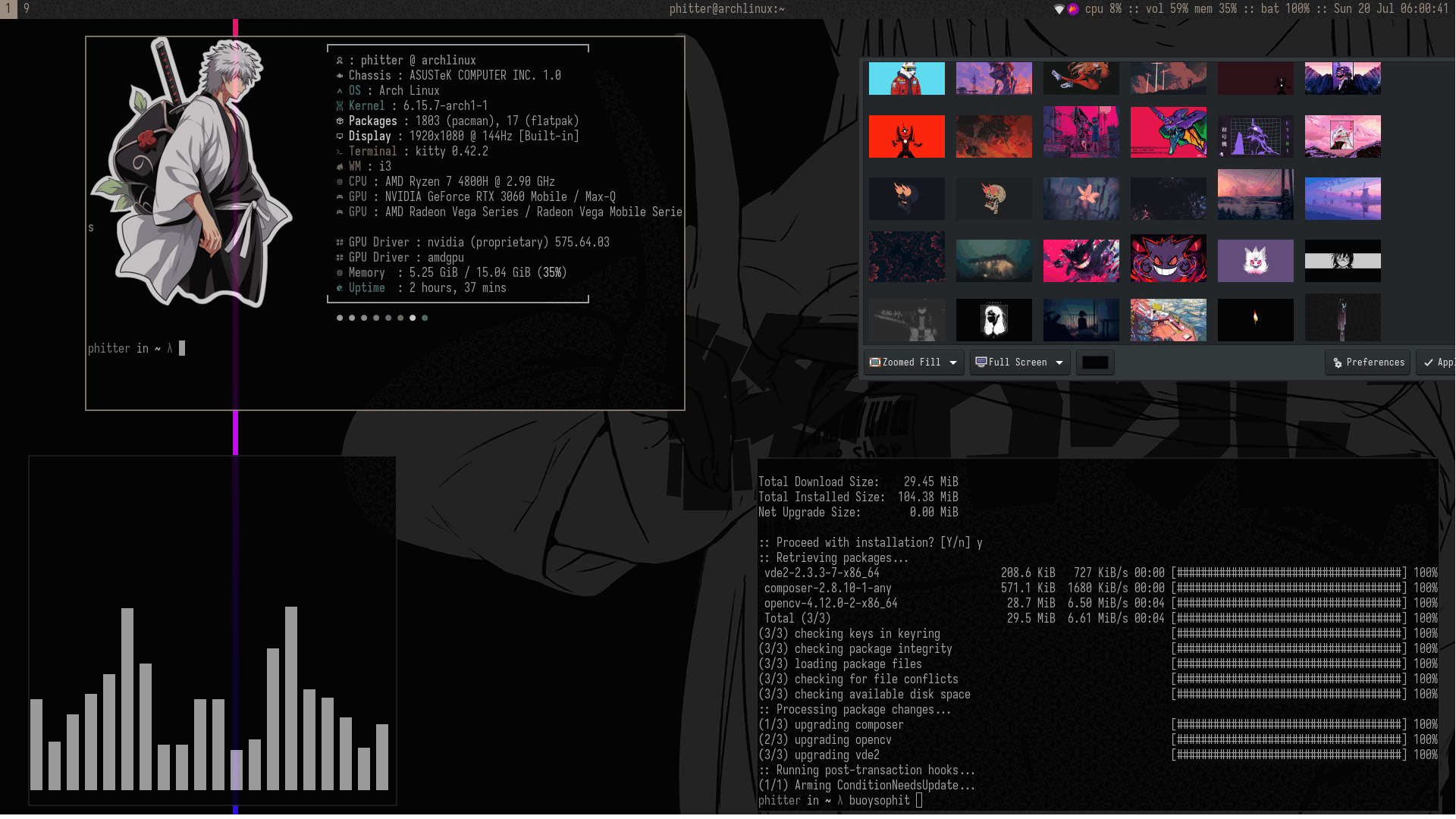Select the white cat on purple wallpaper
Viewport: 1456px width, 819px height.
point(1255,260)
